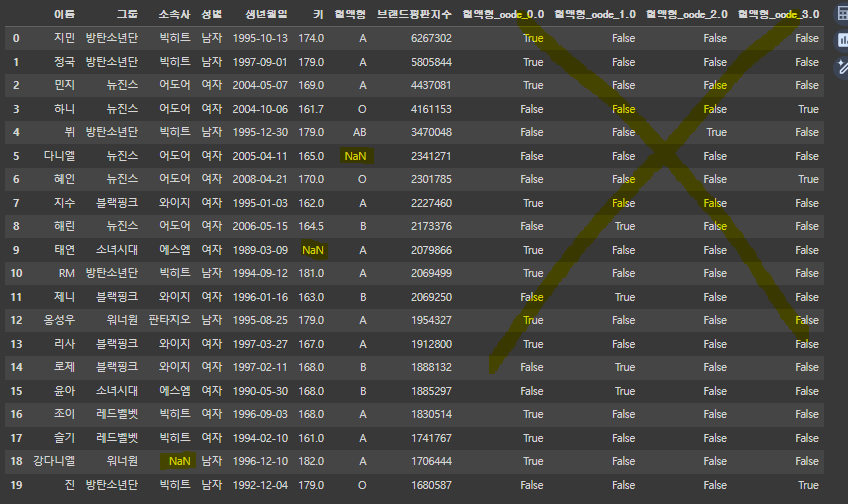Select the name cell 해린
Viewport: 848px width, 504px height.
click(64, 226)
